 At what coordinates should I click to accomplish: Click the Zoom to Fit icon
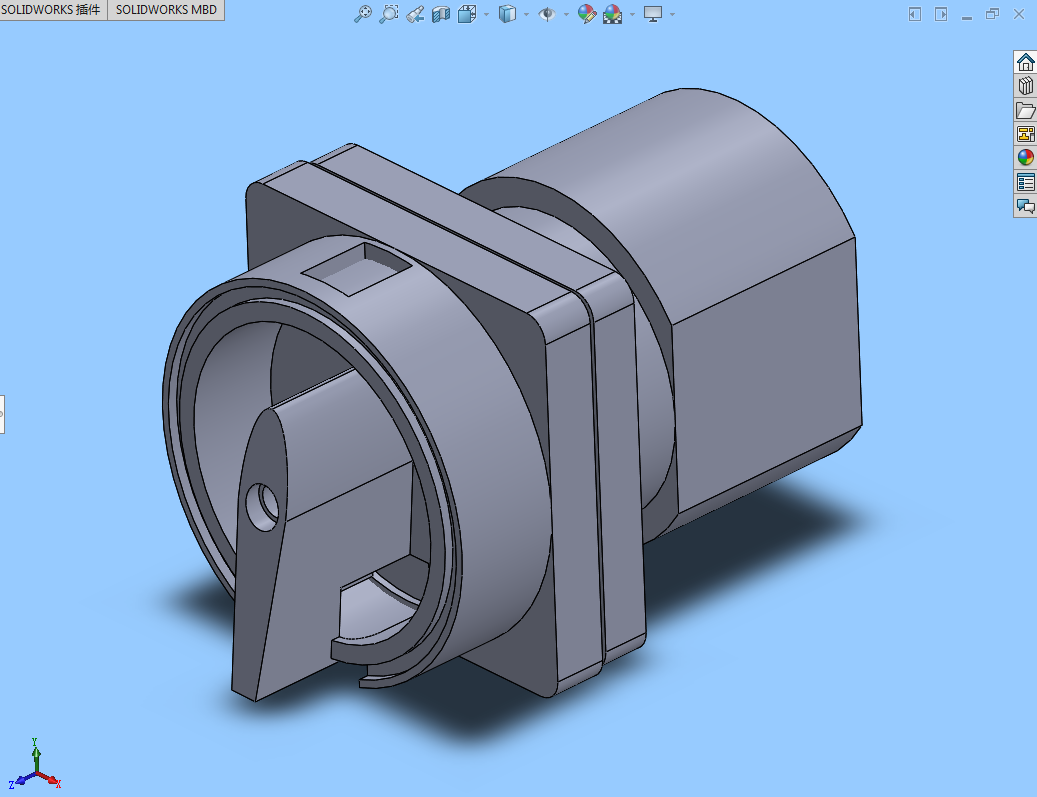[364, 14]
